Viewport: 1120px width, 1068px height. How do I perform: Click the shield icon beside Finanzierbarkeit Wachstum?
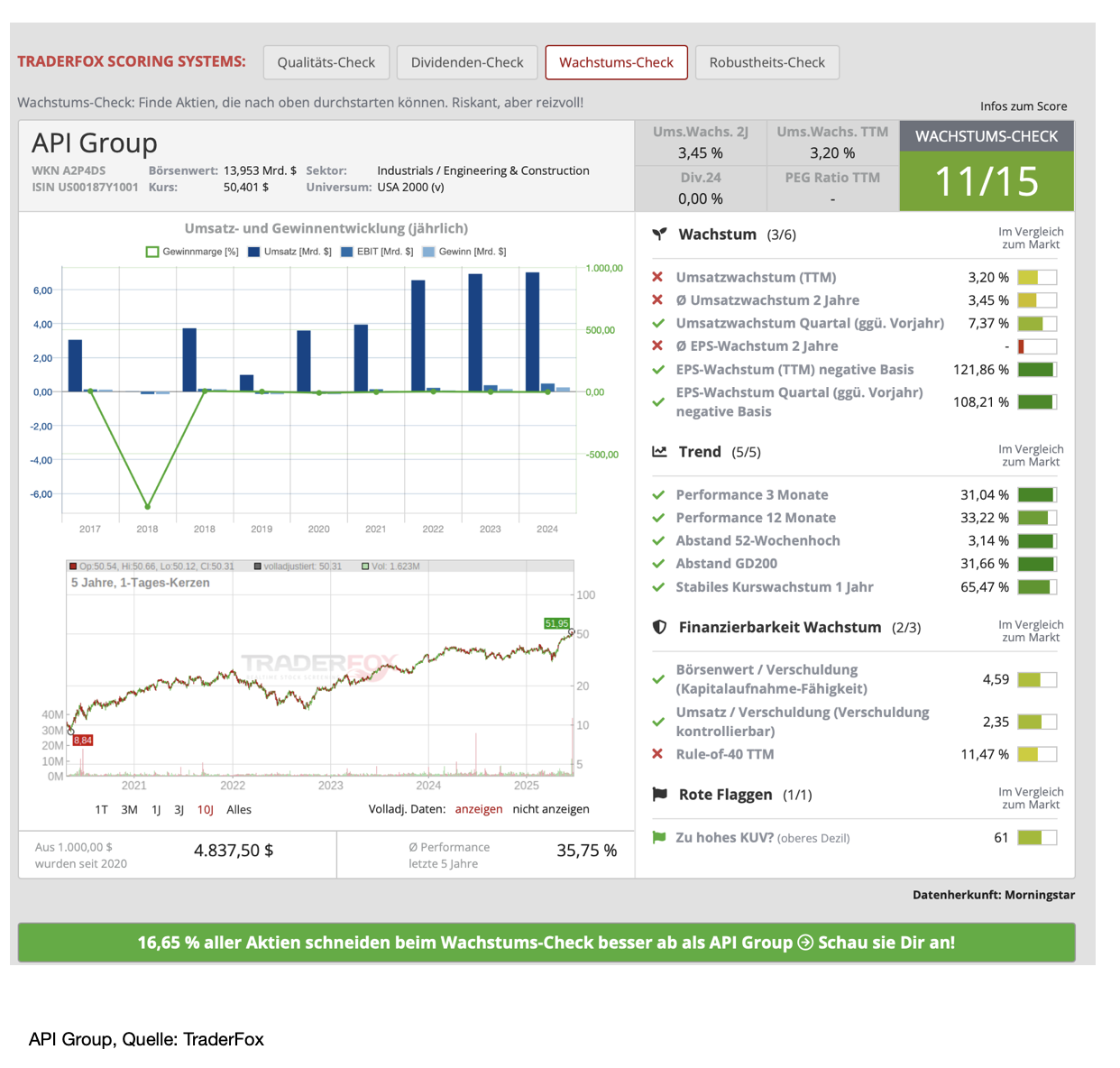pos(660,627)
